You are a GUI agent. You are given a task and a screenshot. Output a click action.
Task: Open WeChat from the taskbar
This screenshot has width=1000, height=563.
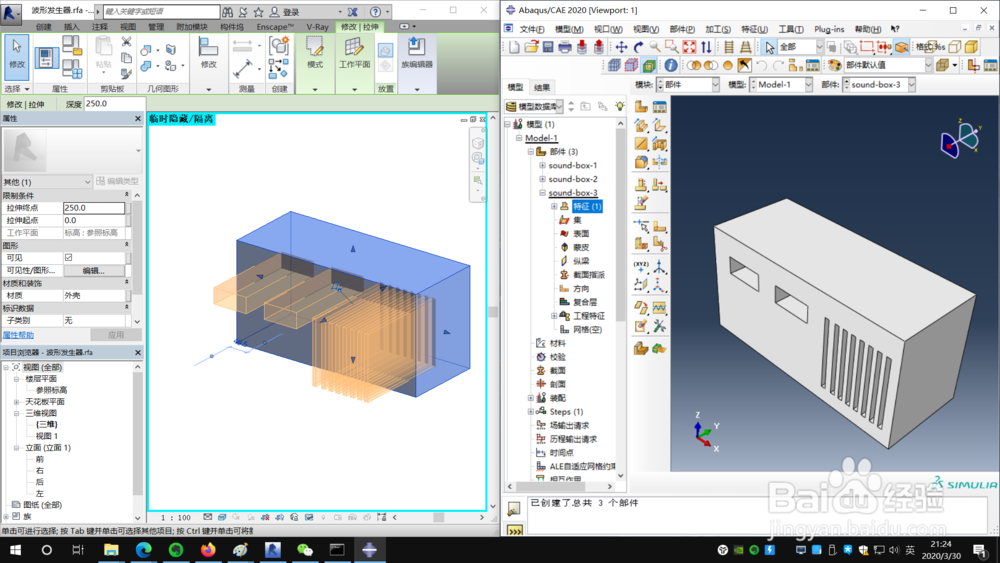pyautogui.click(x=305, y=550)
